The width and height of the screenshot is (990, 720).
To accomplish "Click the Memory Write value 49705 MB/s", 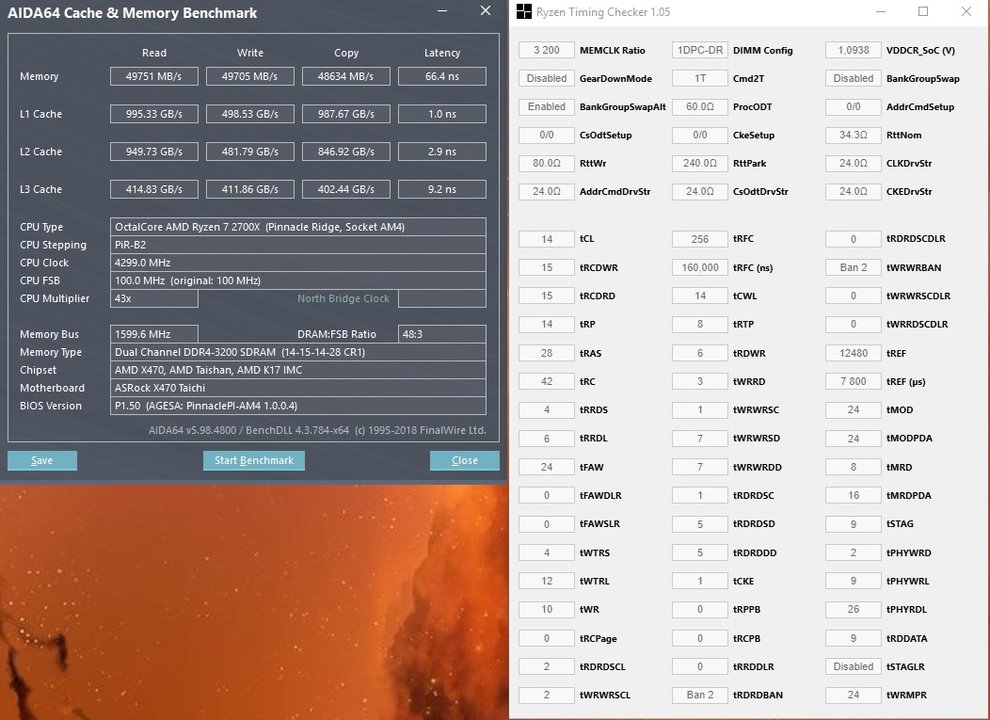I will [250, 76].
